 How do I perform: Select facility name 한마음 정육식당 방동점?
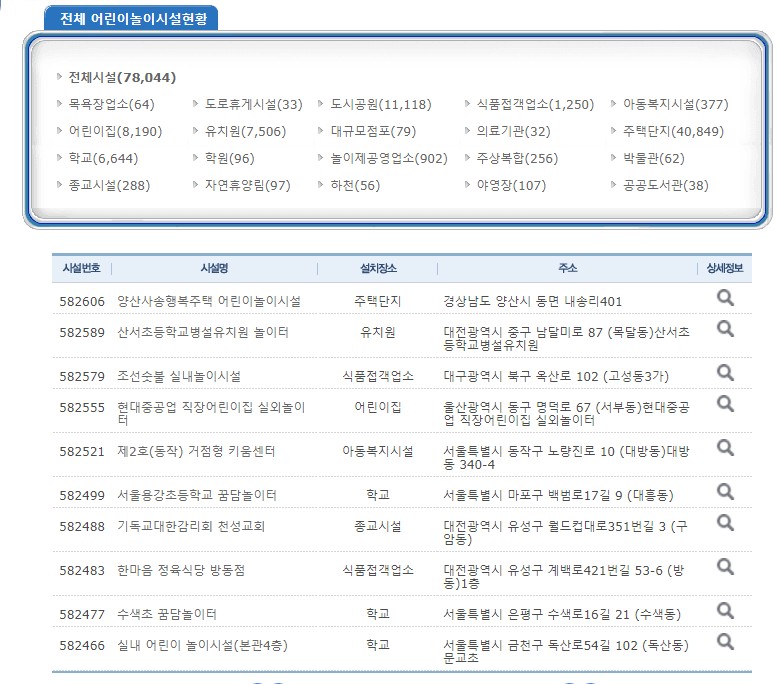click(x=181, y=570)
